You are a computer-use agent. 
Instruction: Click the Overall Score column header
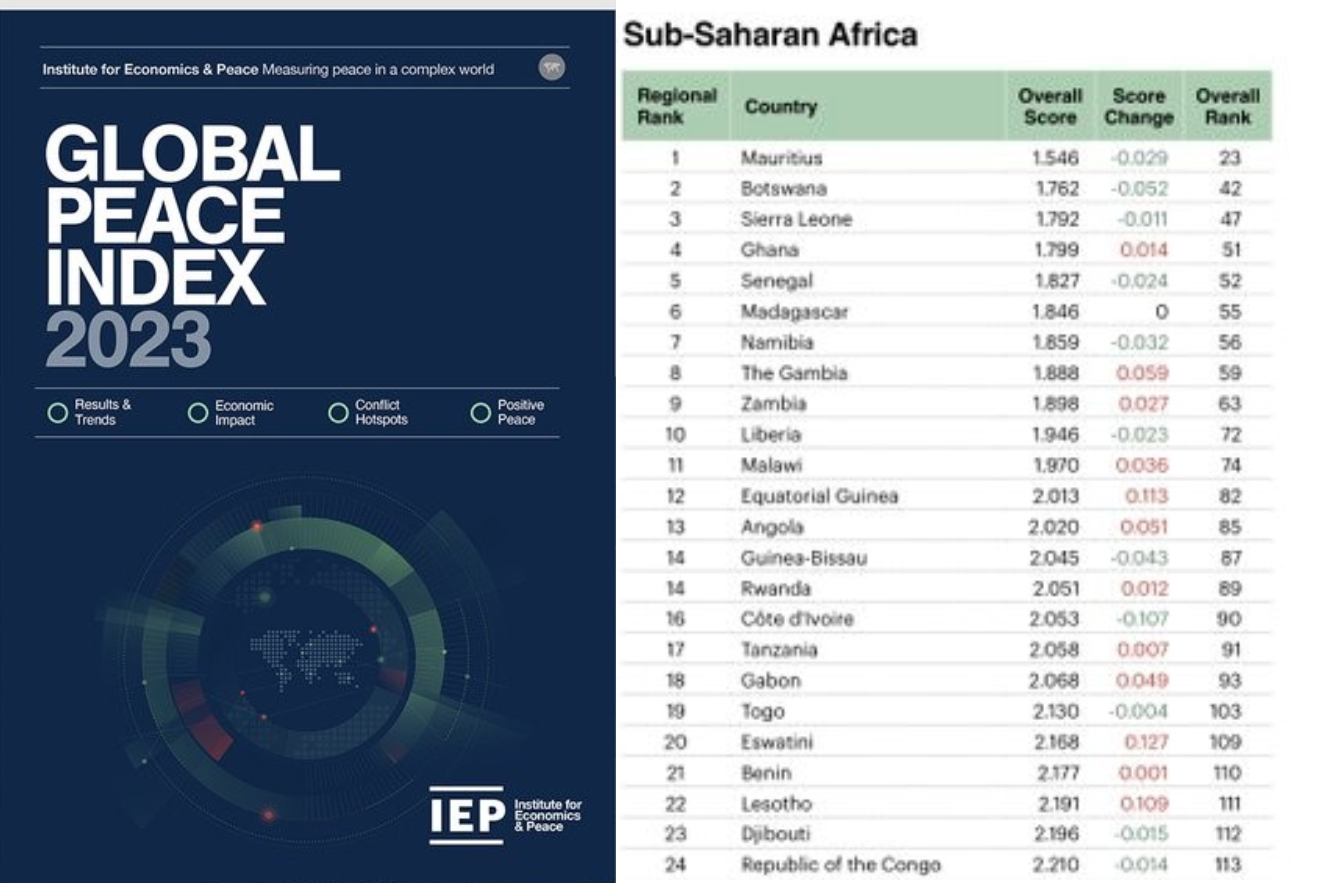point(1050,106)
